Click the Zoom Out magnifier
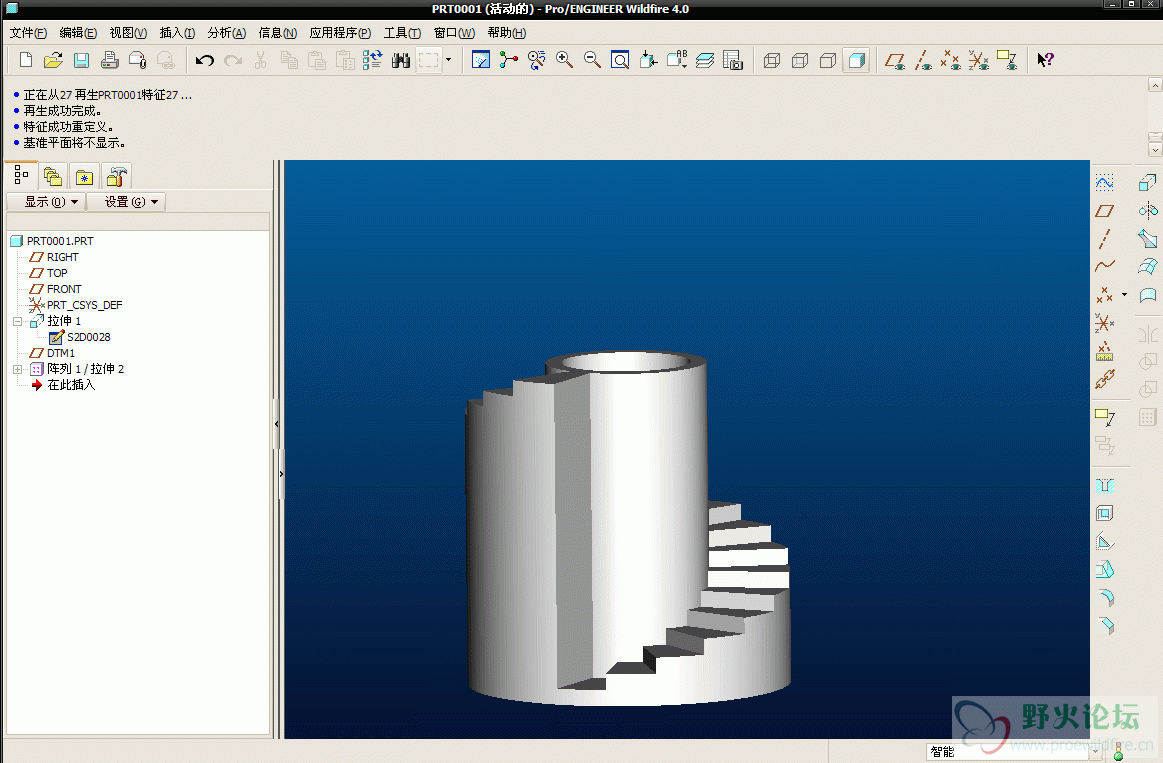 pyautogui.click(x=592, y=60)
